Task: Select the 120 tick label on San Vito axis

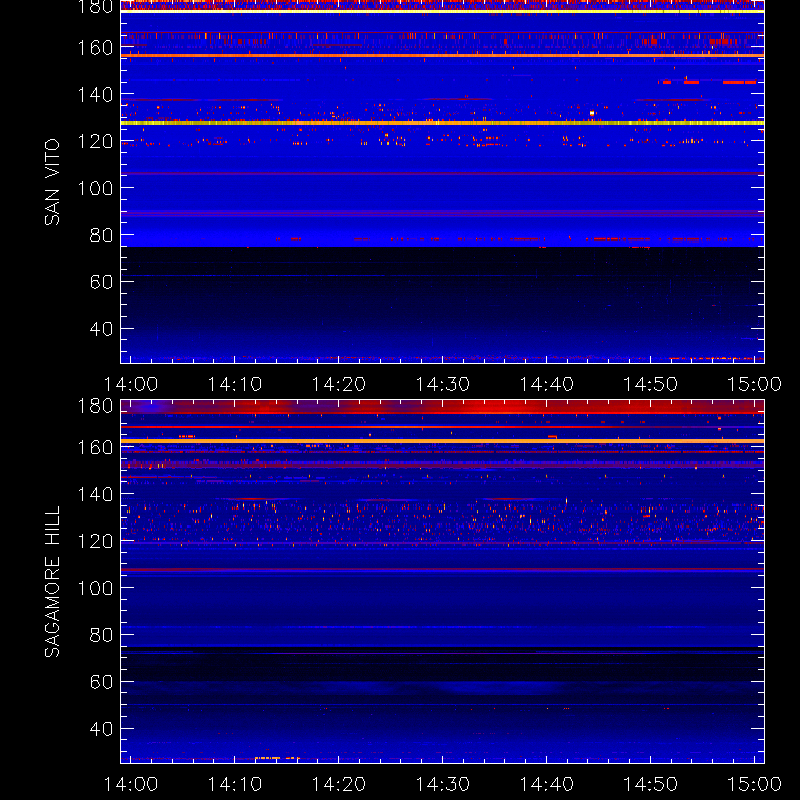Action: pyautogui.click(x=95, y=141)
